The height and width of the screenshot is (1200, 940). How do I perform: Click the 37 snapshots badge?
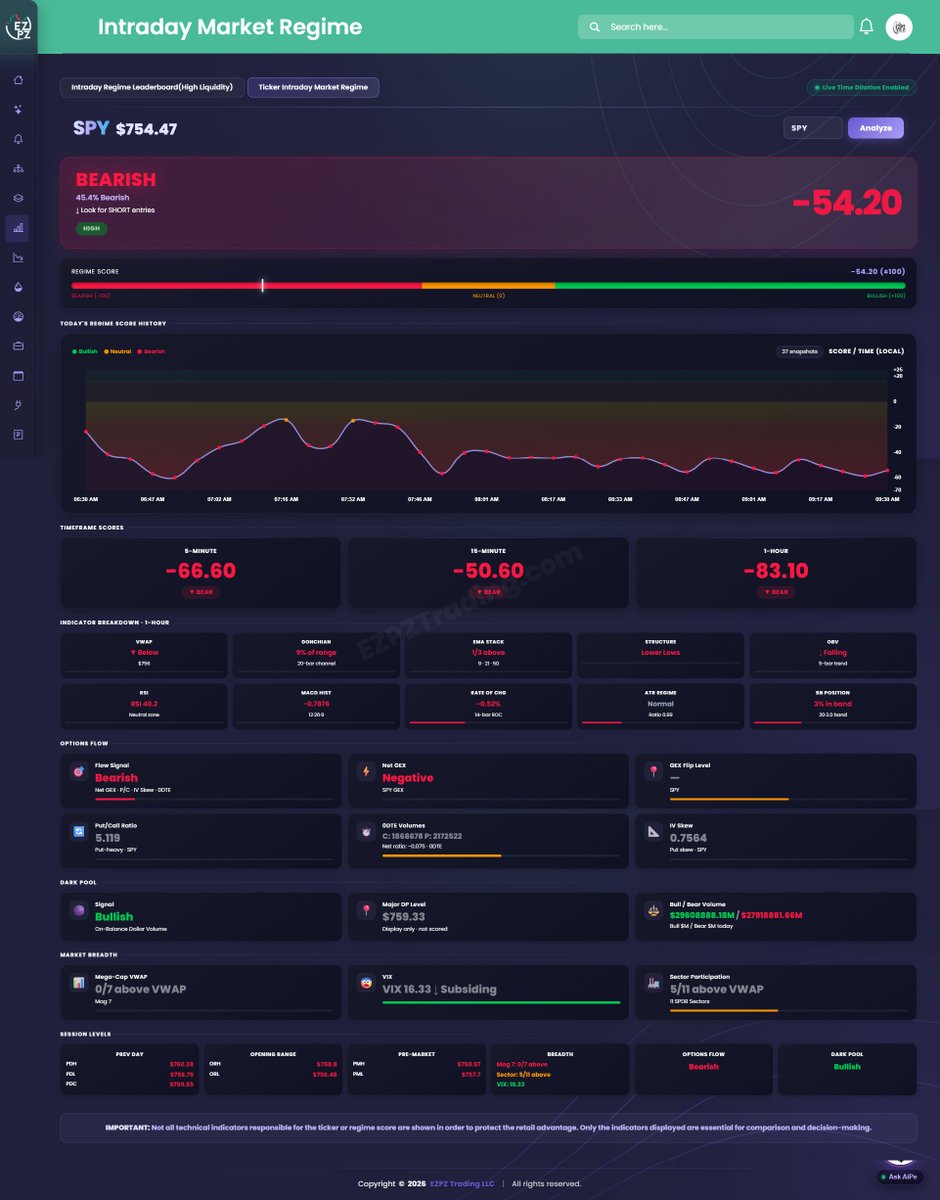799,351
